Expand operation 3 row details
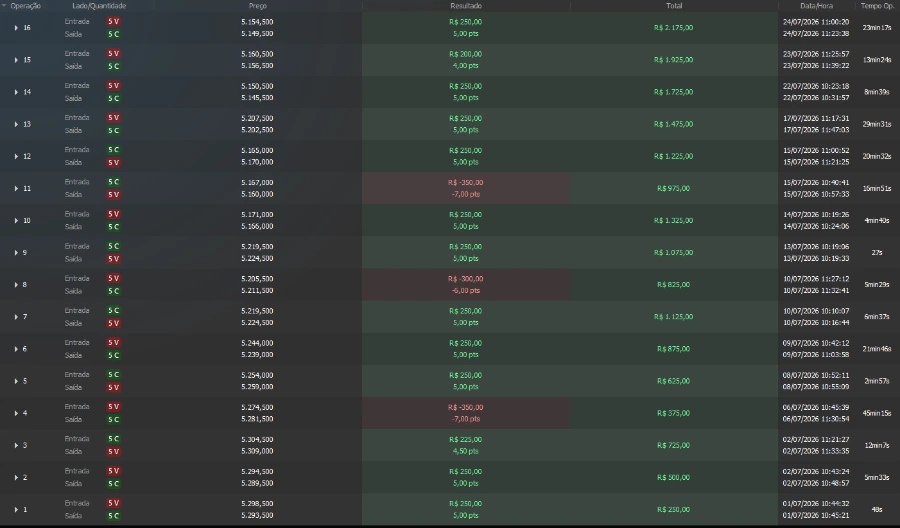Image resolution: width=900 pixels, height=528 pixels. [16, 445]
